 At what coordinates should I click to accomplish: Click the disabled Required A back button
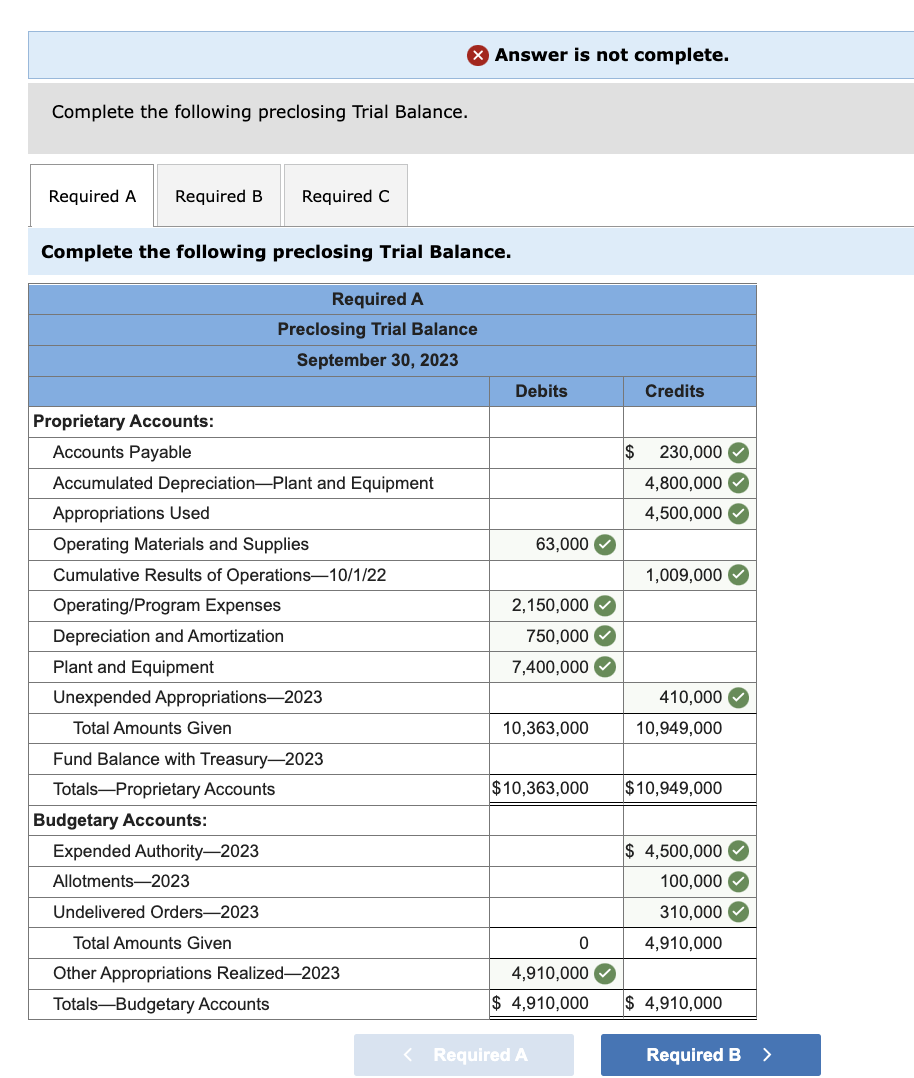pyautogui.click(x=464, y=1054)
